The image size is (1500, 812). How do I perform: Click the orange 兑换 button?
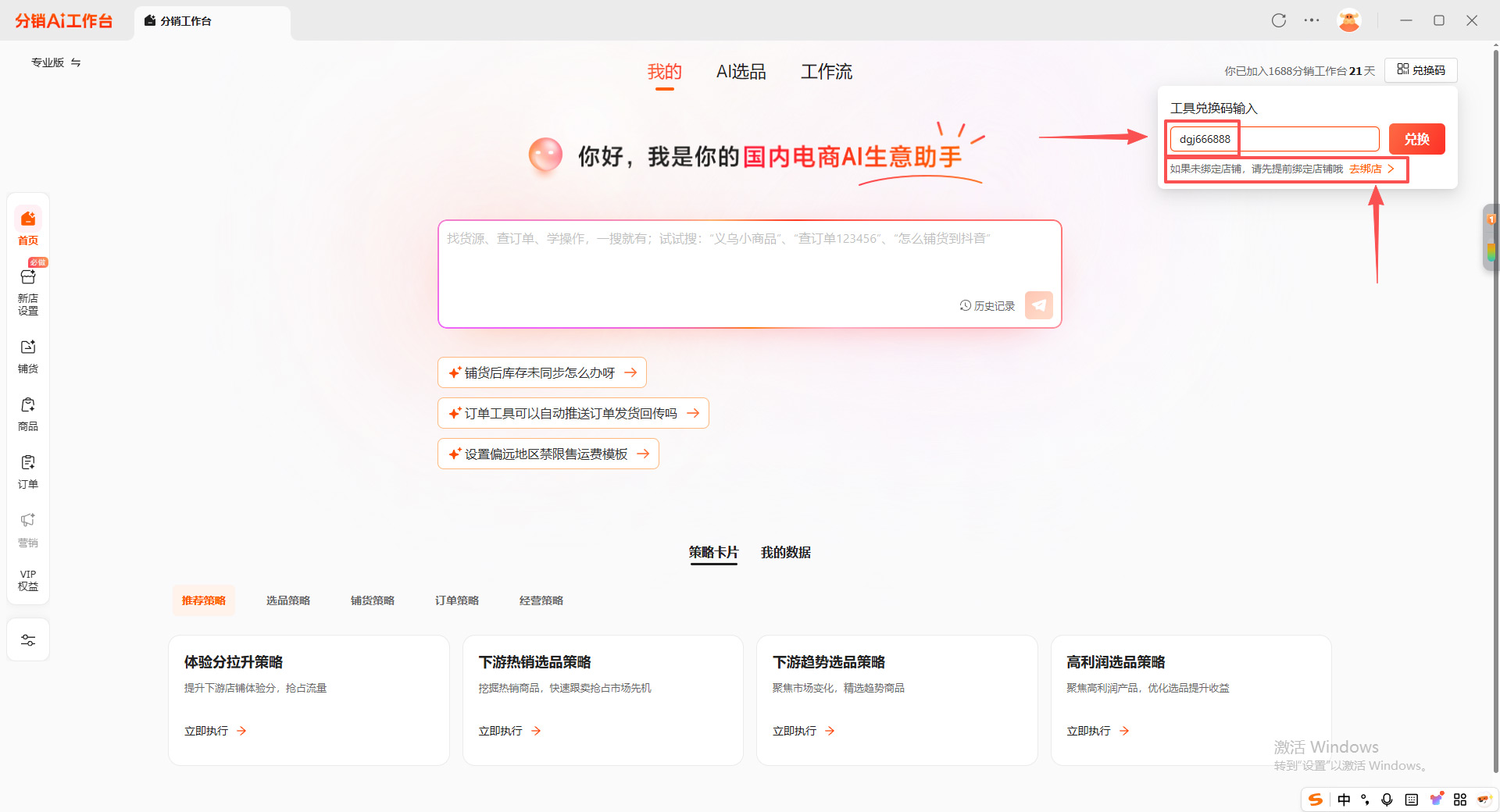click(1416, 139)
